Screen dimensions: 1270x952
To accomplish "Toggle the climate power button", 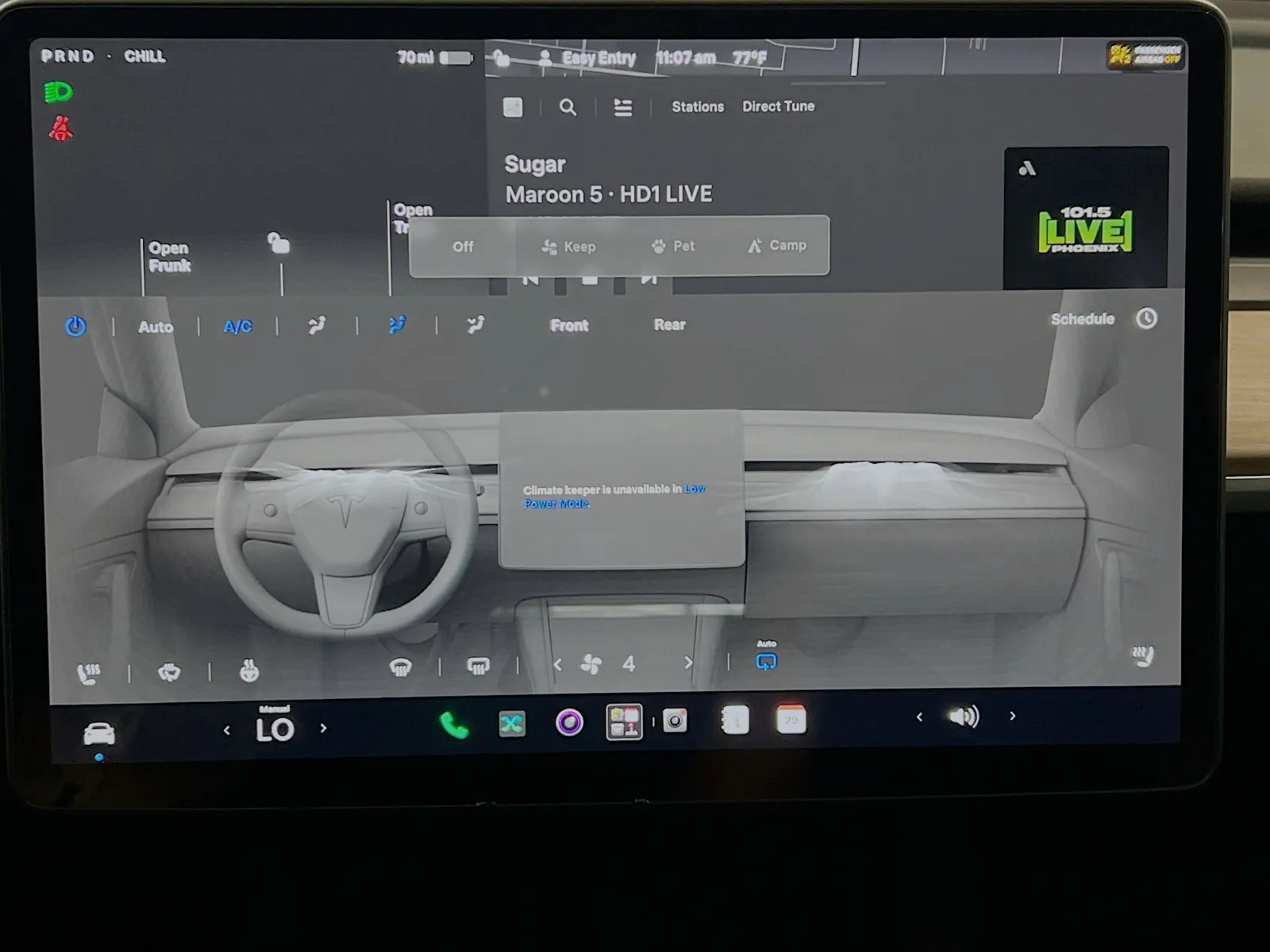I will tap(75, 326).
